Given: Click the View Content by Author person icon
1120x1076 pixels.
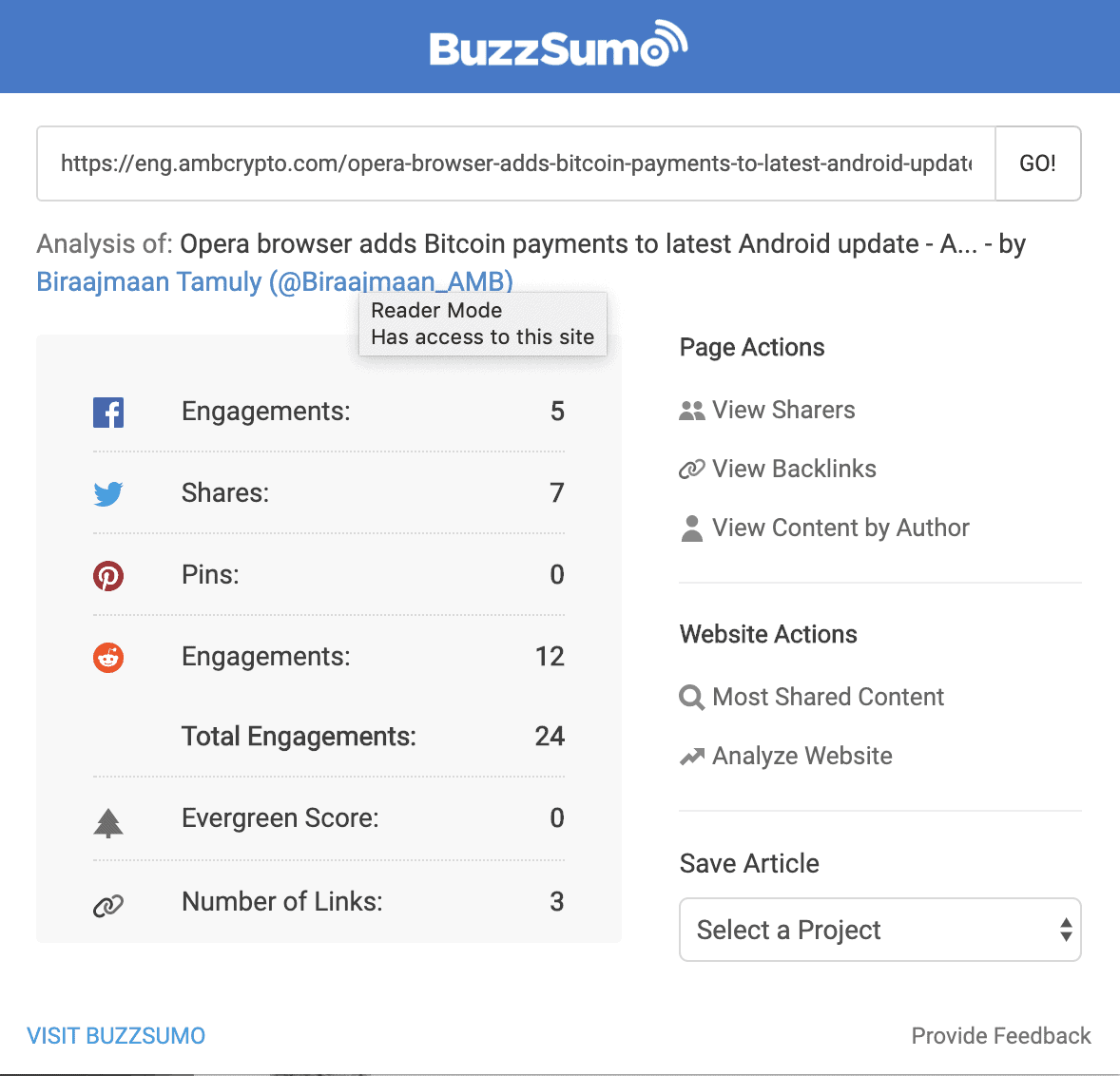Looking at the screenshot, I should coord(691,528).
